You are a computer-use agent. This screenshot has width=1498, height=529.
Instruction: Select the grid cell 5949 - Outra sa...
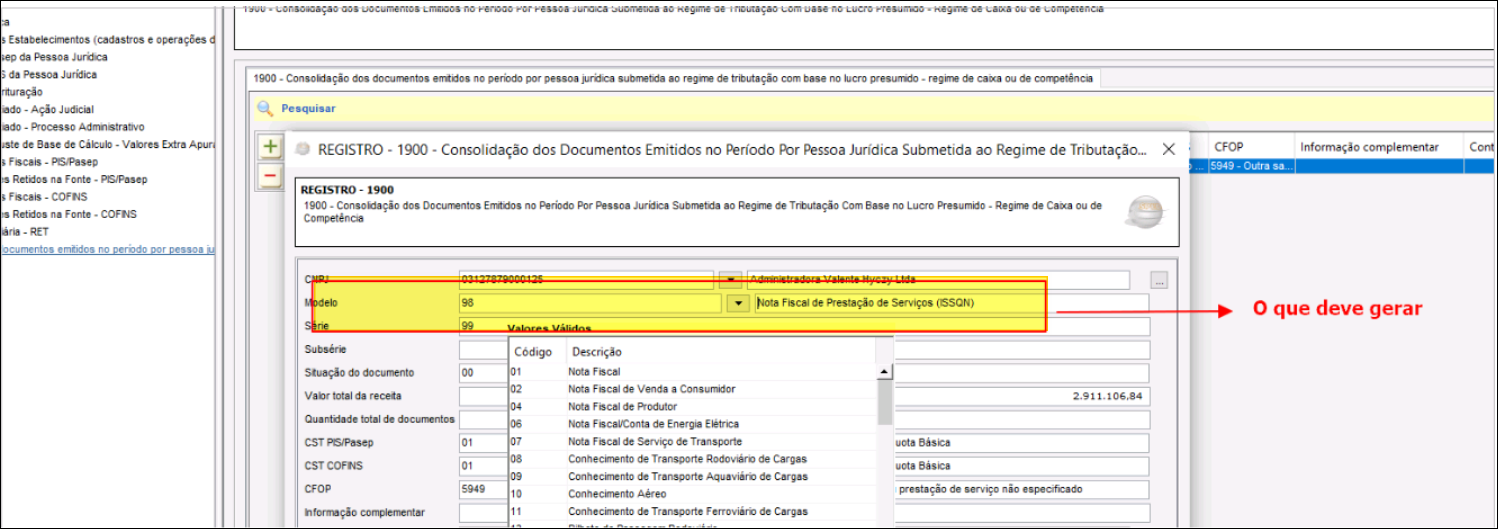tap(1250, 167)
